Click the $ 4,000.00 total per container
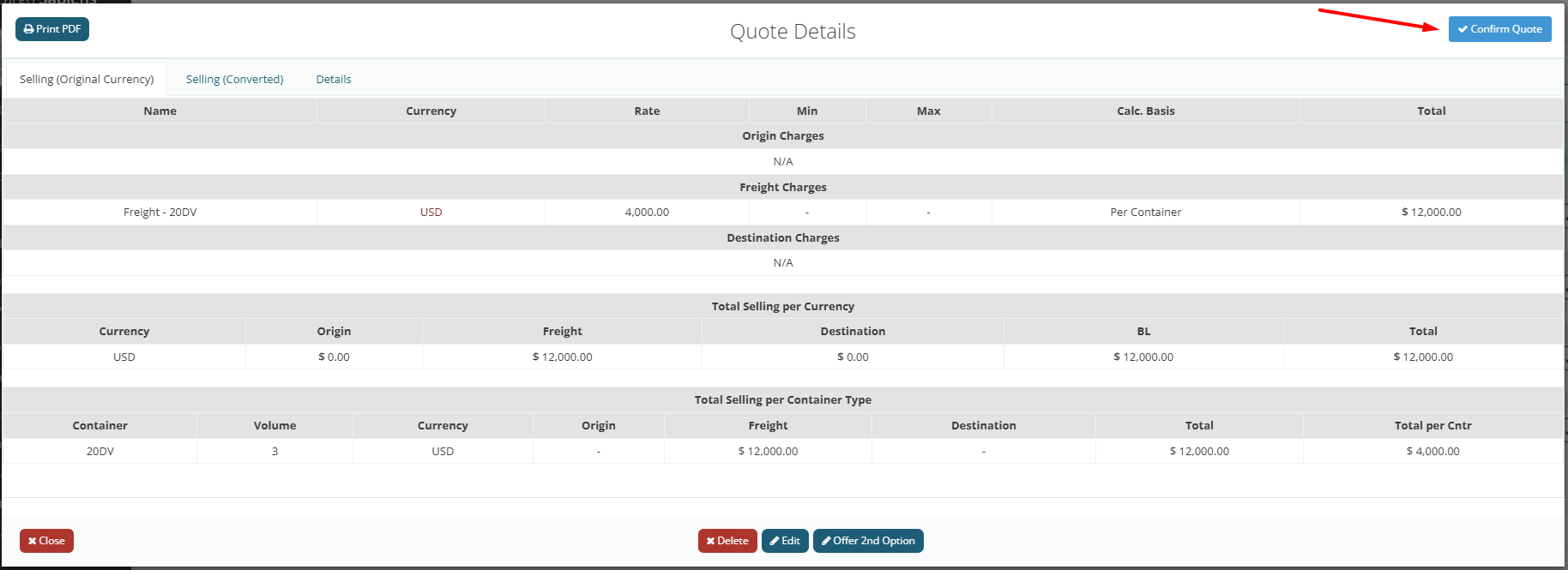Screen dimensions: 1568x570 1432,451
